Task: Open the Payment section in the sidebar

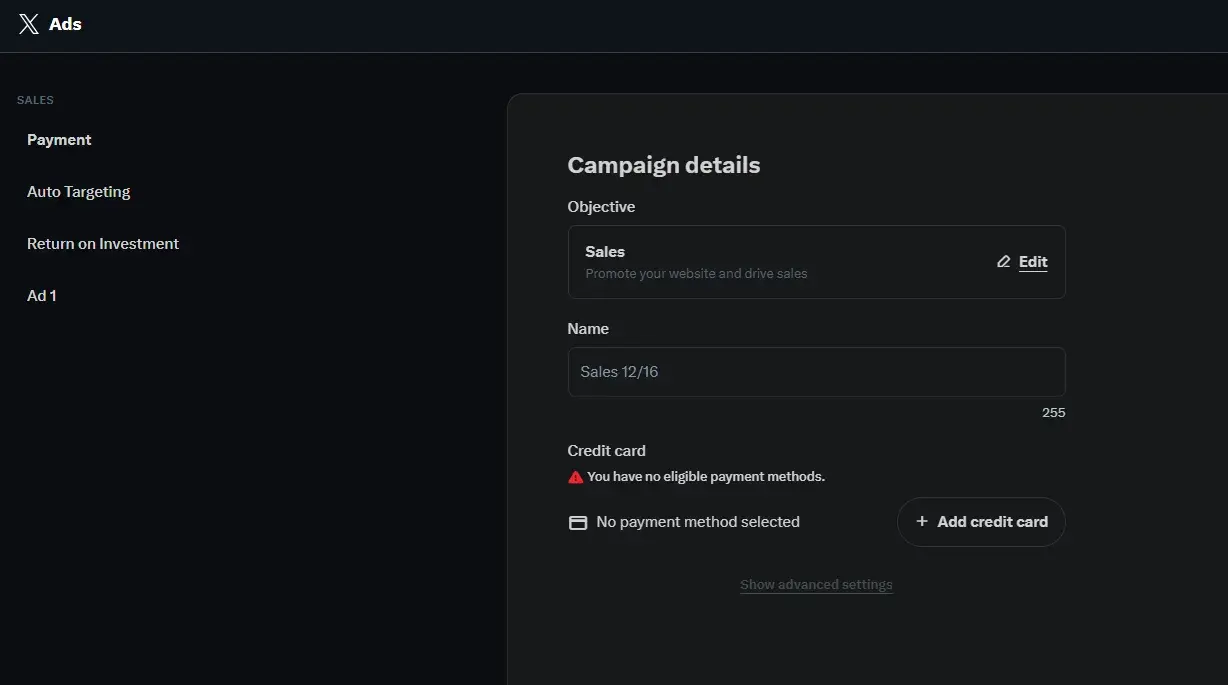Action: (x=59, y=140)
